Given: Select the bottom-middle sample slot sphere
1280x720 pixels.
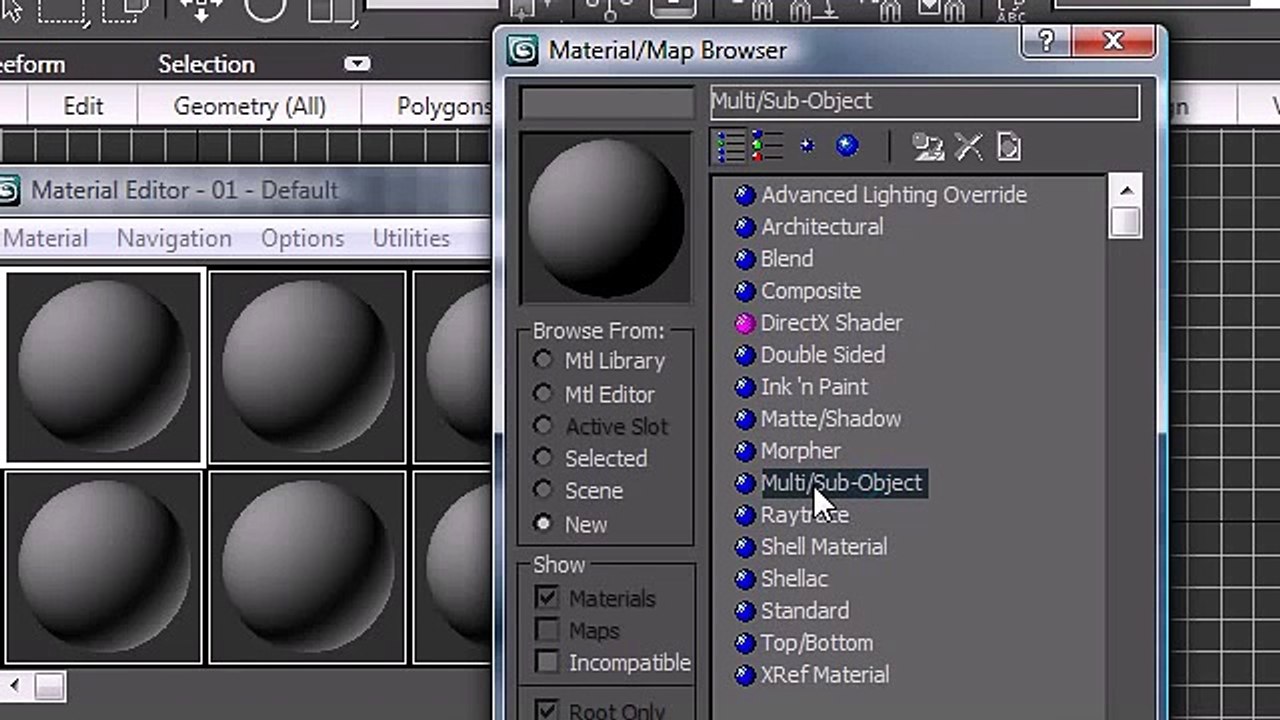Looking at the screenshot, I should tap(306, 567).
